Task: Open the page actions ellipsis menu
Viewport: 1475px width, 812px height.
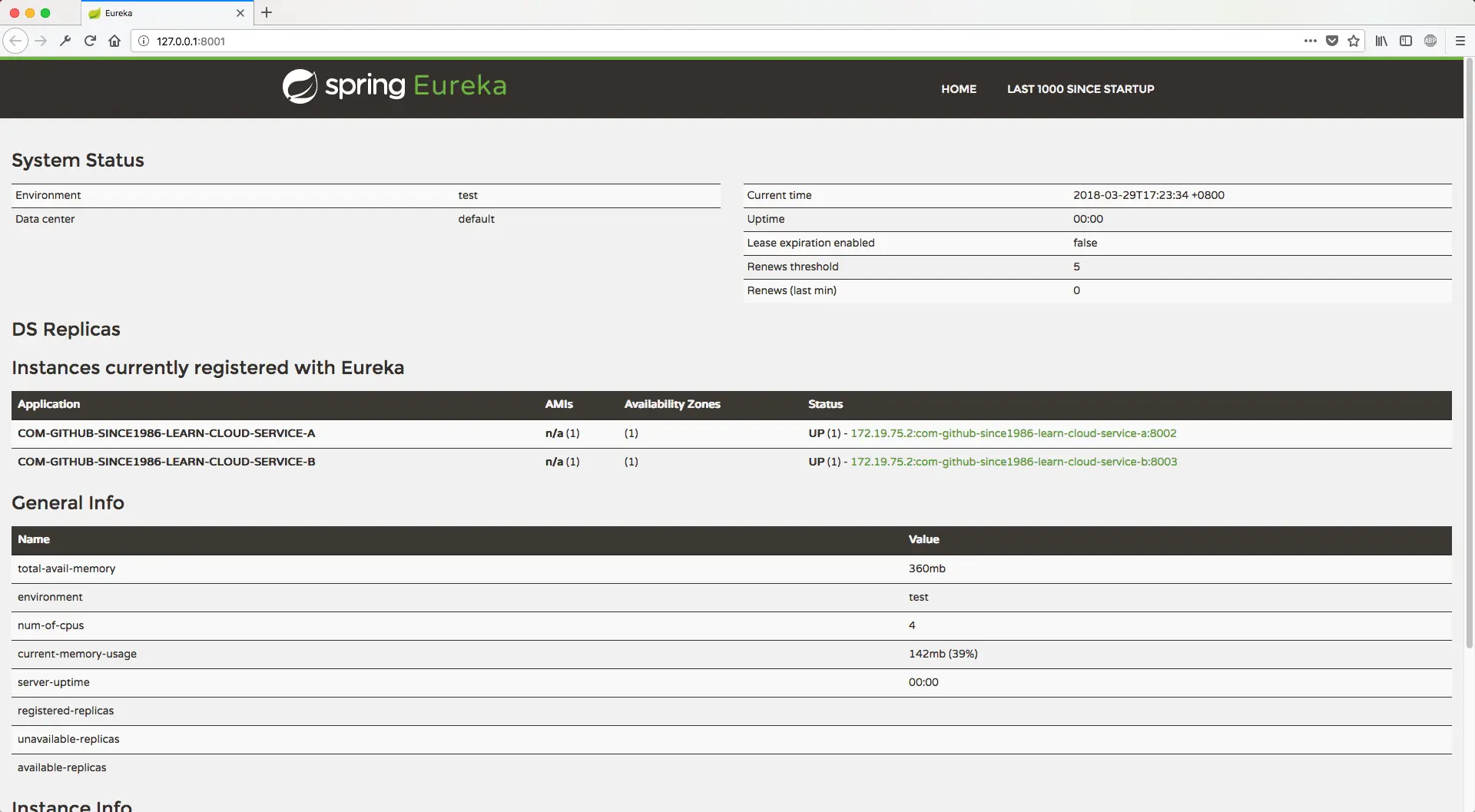Action: [x=1311, y=41]
